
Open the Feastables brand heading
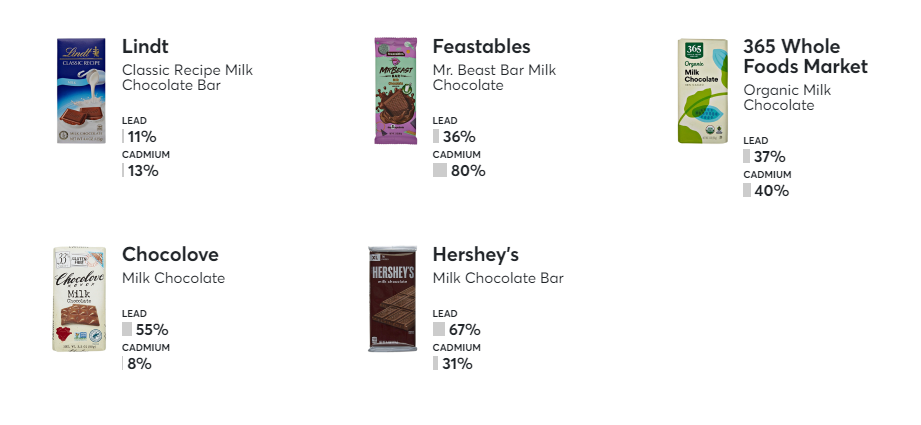click(x=481, y=47)
